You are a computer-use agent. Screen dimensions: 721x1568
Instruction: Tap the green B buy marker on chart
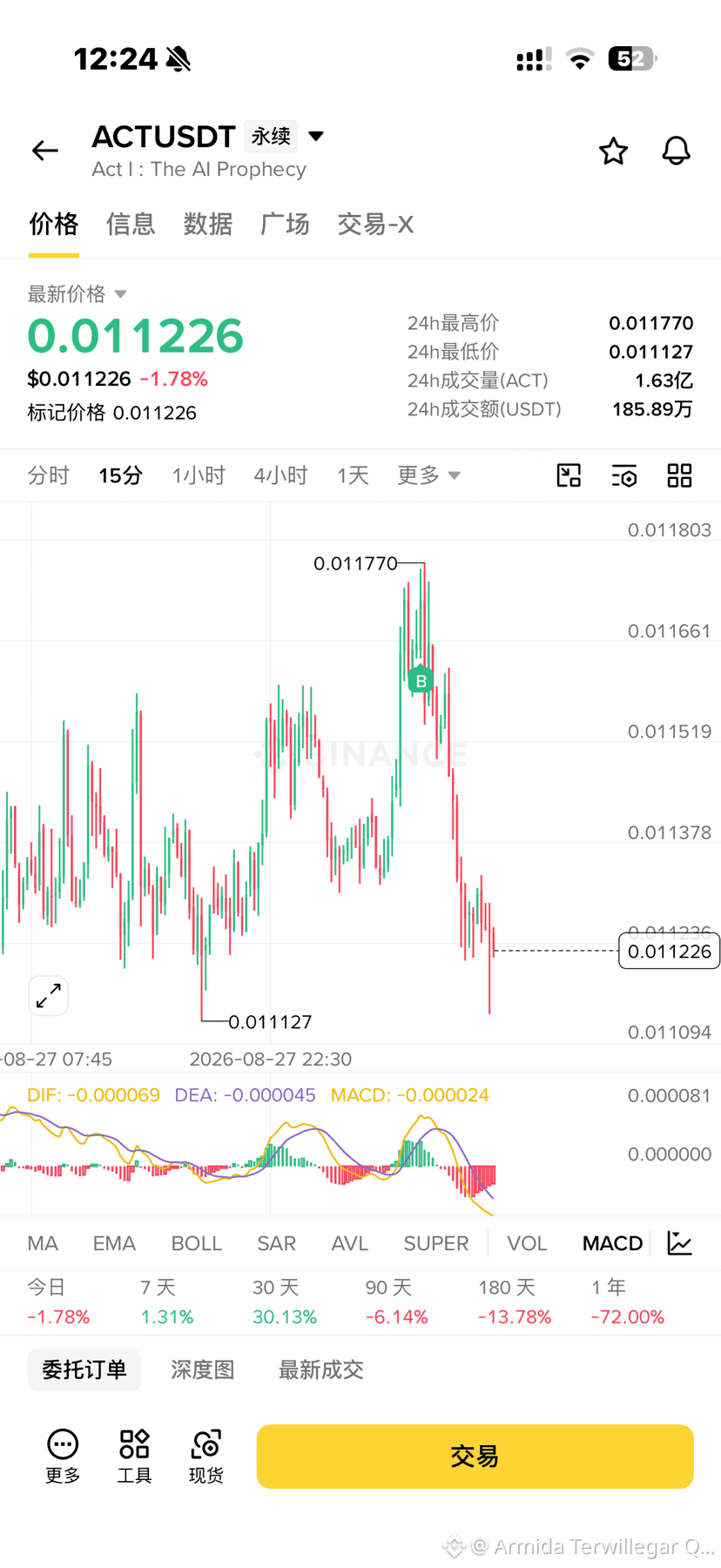pos(421,680)
